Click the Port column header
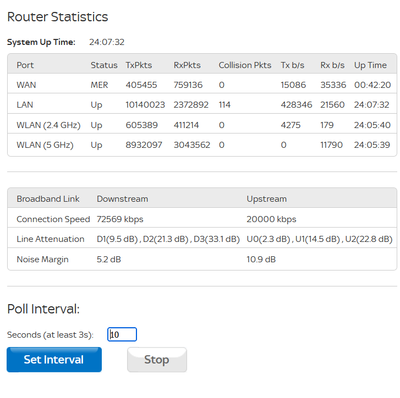The width and height of the screenshot is (400, 398). pos(25,65)
